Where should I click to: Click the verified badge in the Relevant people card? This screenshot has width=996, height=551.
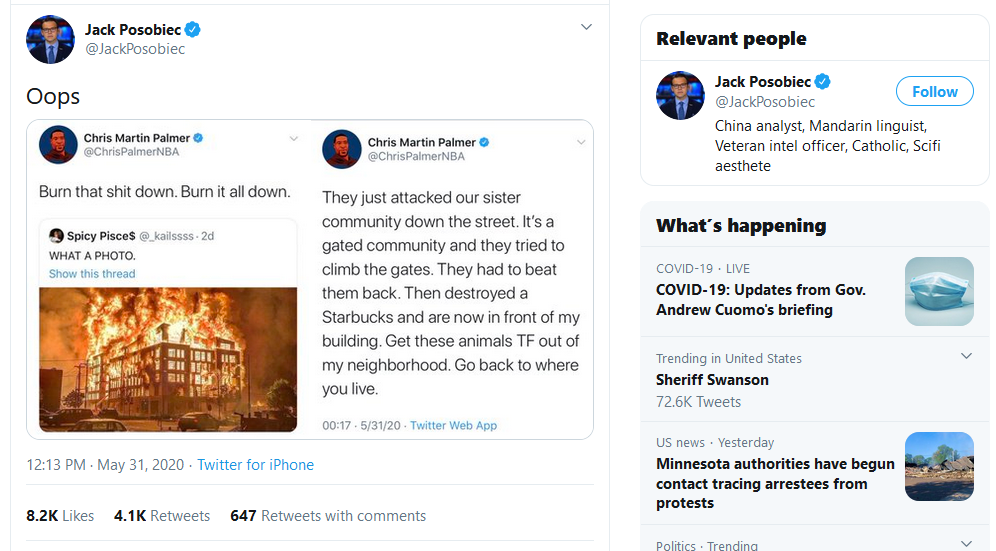(823, 81)
